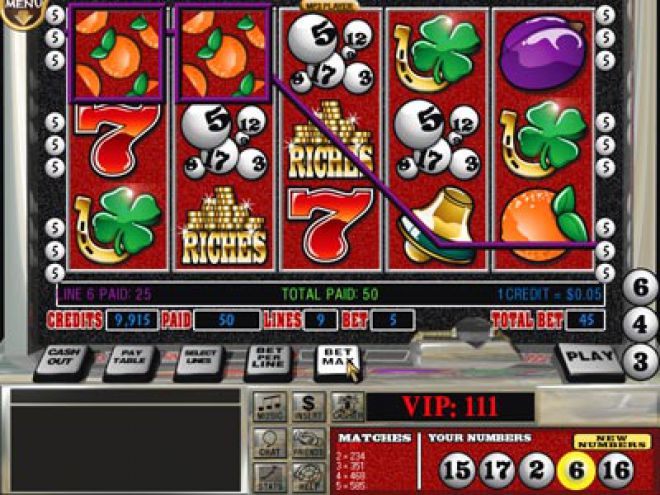This screenshot has width=660, height=495.
Task: Open the Friends icon
Action: pyautogui.click(x=308, y=443)
